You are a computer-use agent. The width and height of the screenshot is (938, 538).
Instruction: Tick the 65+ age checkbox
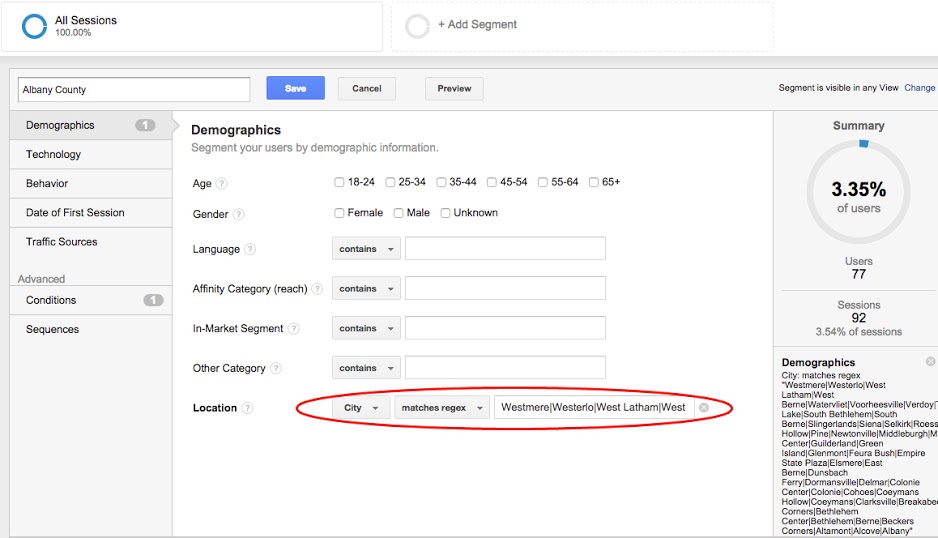point(594,183)
